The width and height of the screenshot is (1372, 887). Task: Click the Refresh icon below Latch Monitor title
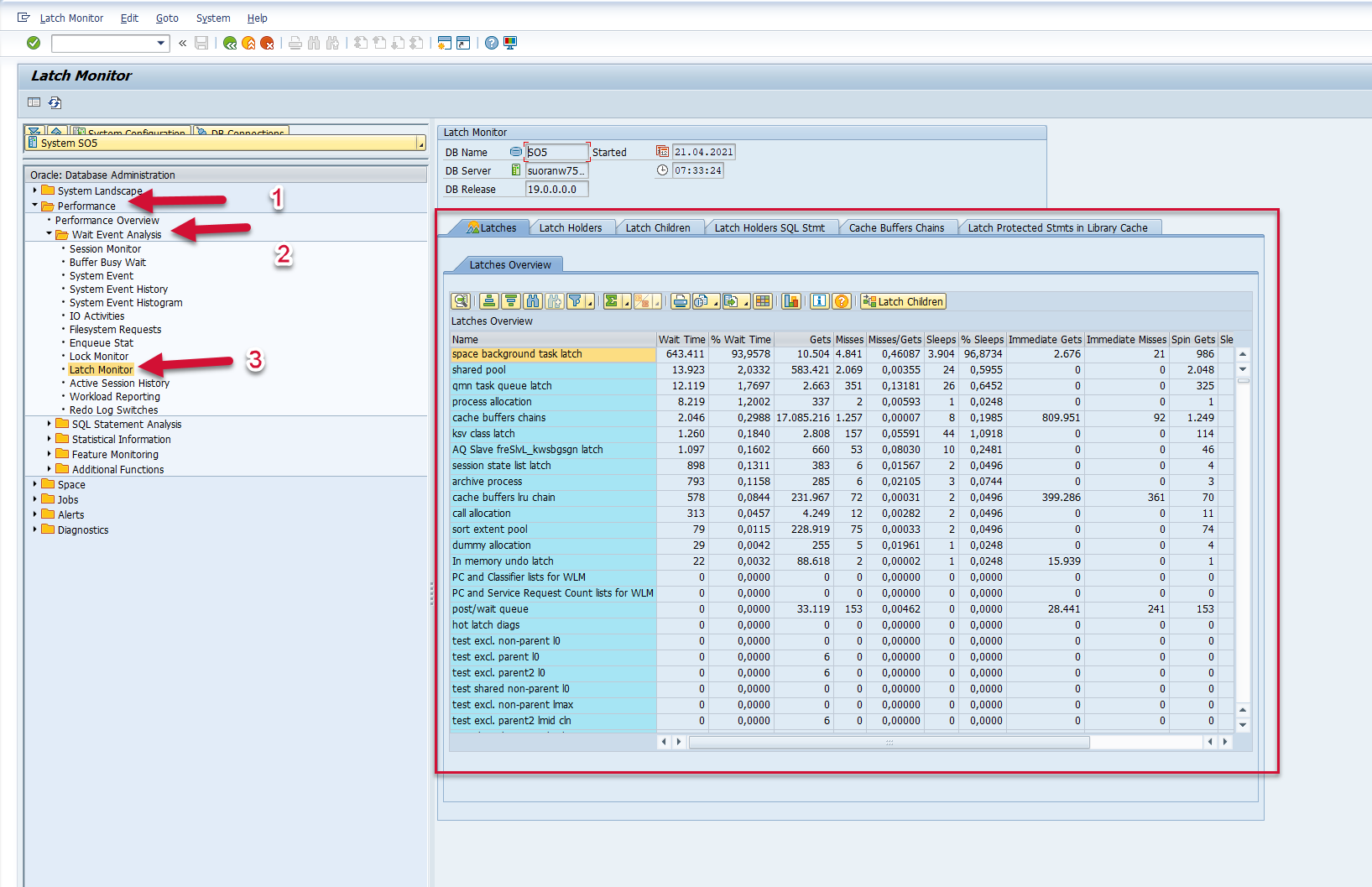tap(55, 102)
